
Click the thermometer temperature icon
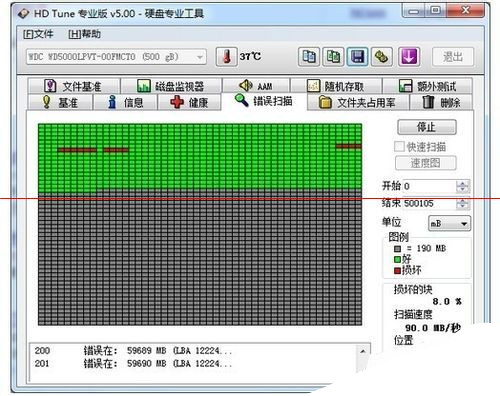click(227, 57)
